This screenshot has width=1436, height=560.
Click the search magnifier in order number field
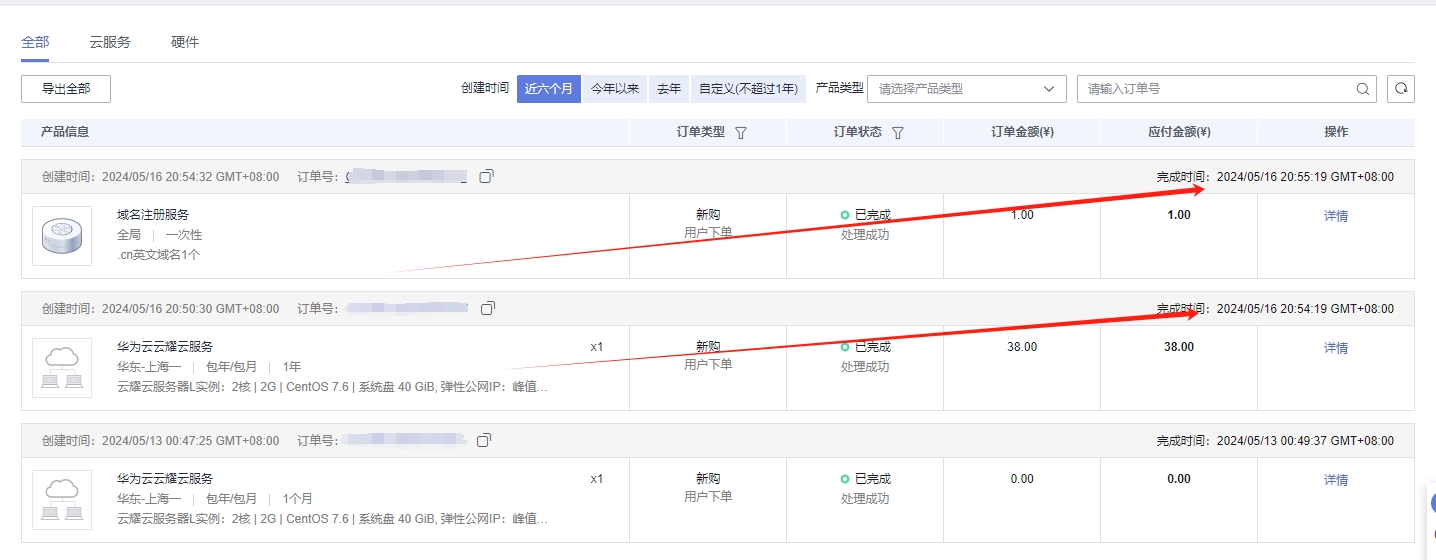click(x=1363, y=89)
